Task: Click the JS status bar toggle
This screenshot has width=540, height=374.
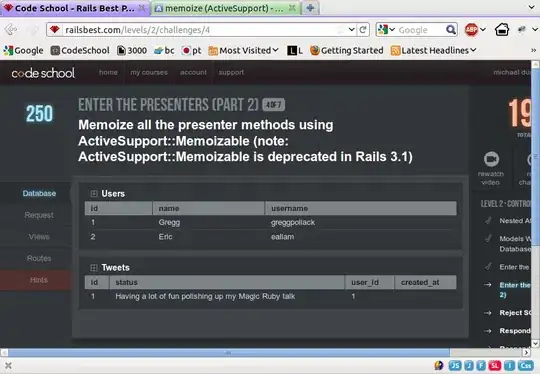Action: coord(455,365)
